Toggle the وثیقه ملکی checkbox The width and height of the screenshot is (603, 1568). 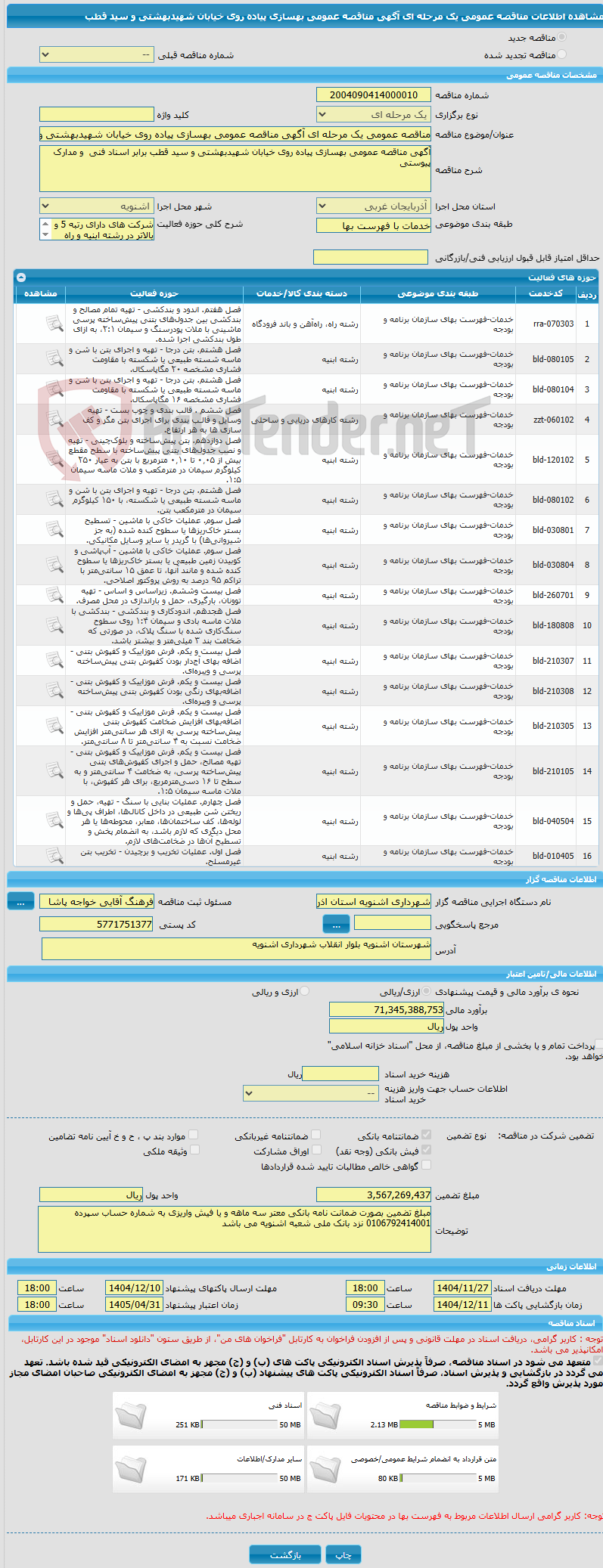click(194, 1150)
